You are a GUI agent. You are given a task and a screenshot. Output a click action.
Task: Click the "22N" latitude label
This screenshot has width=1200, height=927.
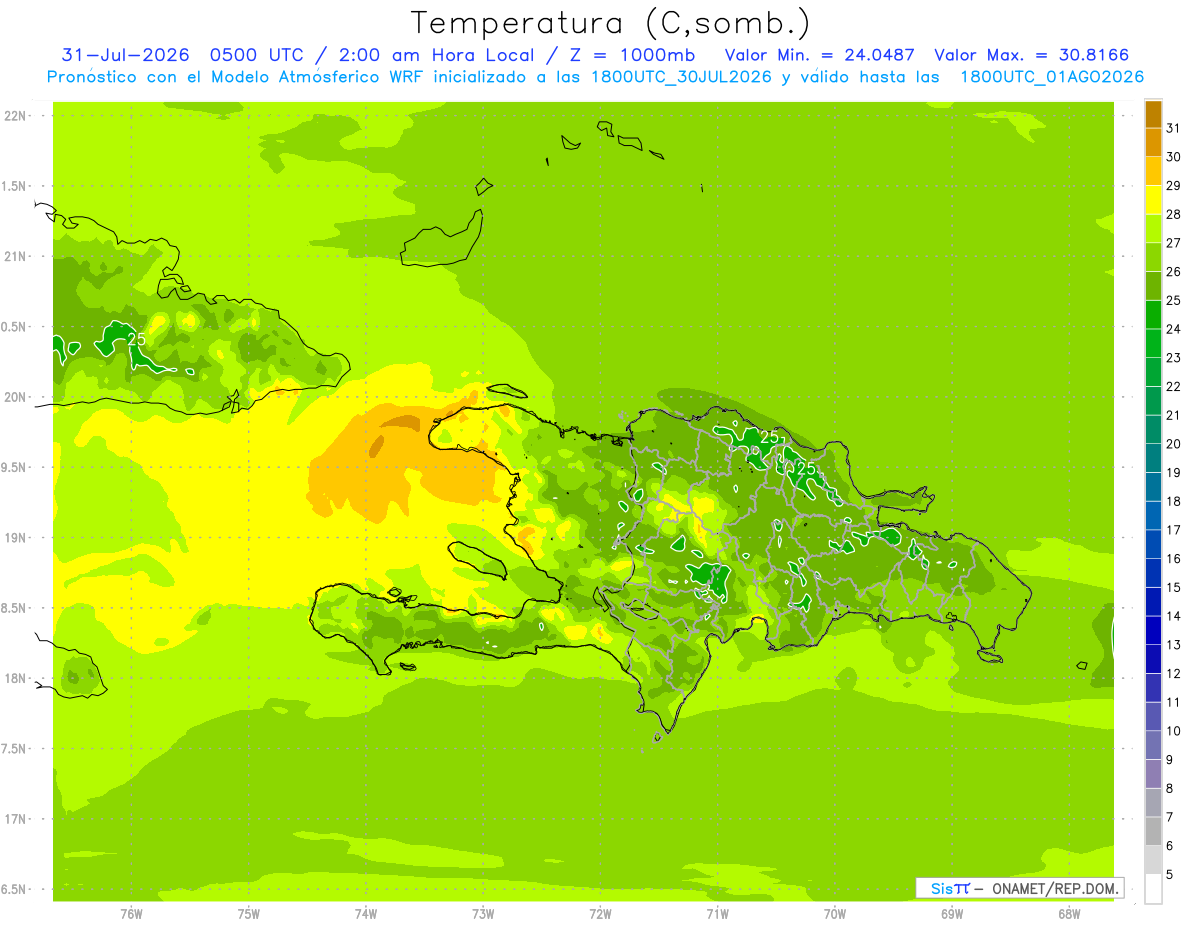(15, 116)
